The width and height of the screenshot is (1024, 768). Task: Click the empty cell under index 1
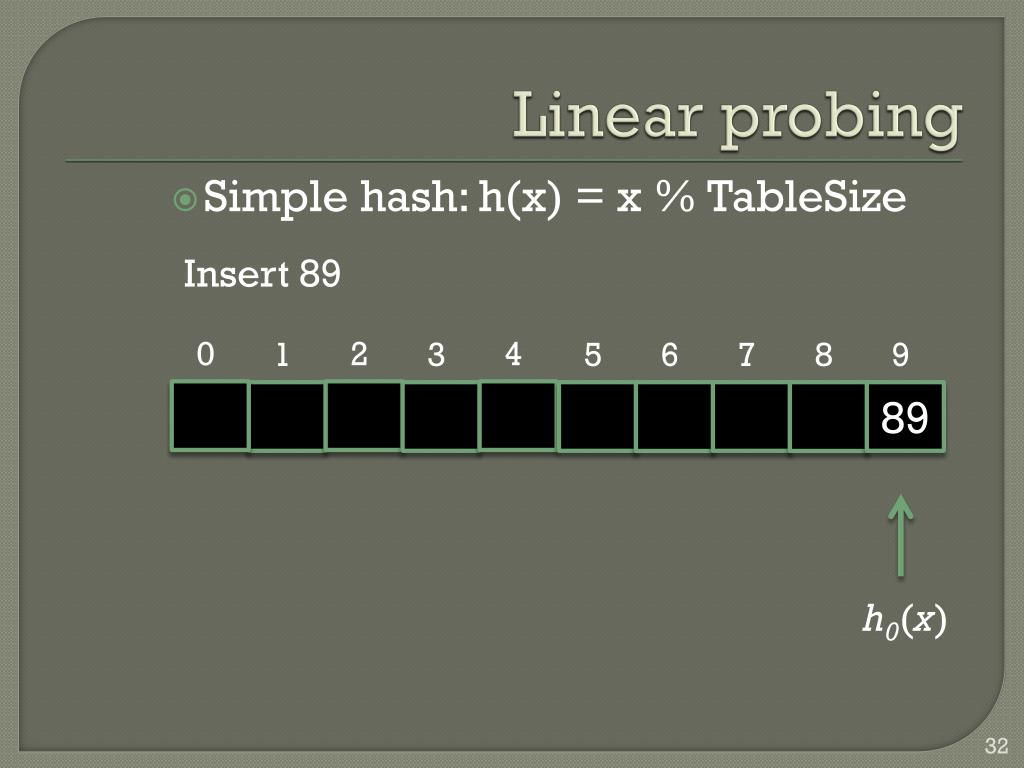(x=287, y=417)
